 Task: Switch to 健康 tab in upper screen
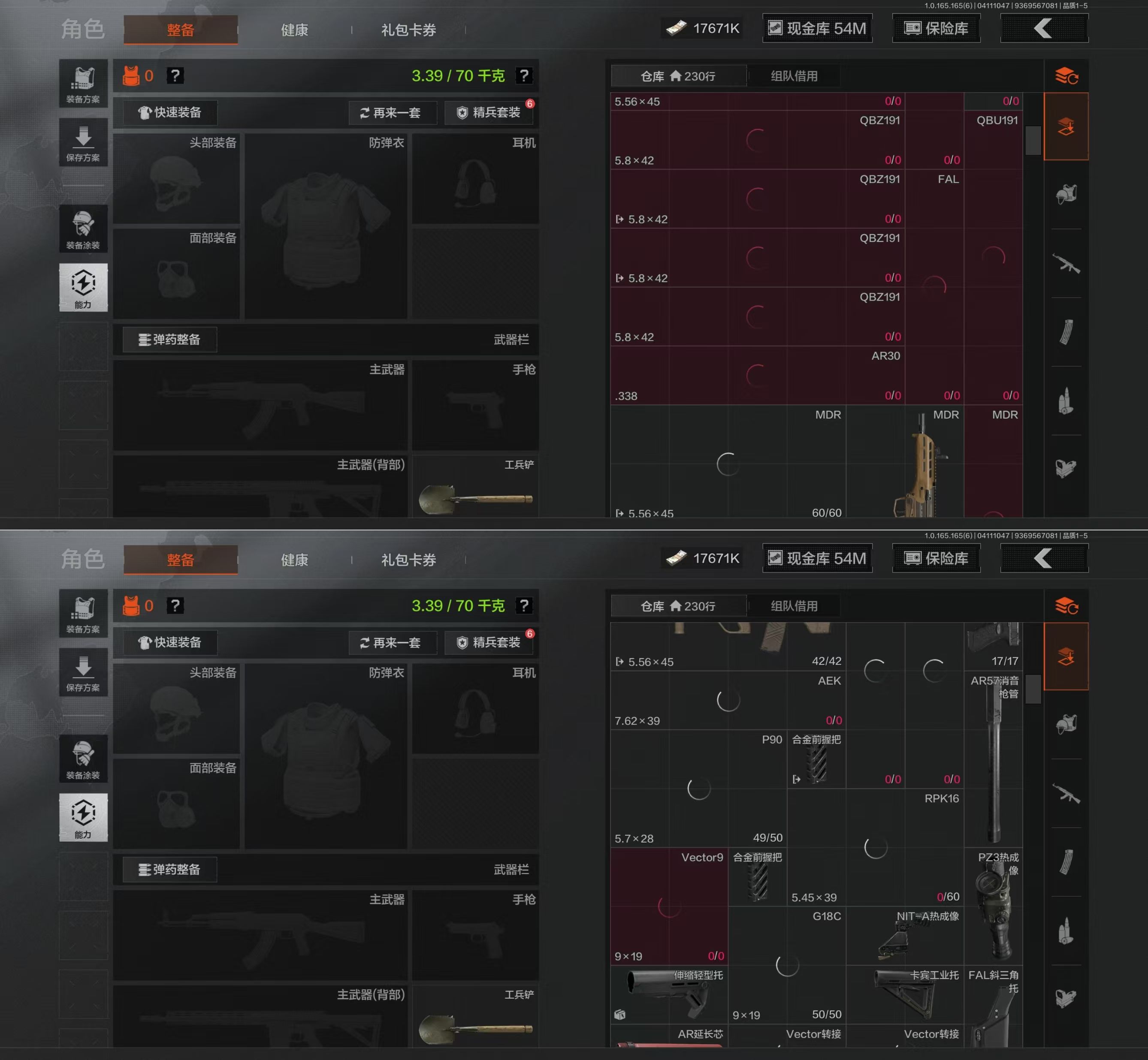(294, 30)
